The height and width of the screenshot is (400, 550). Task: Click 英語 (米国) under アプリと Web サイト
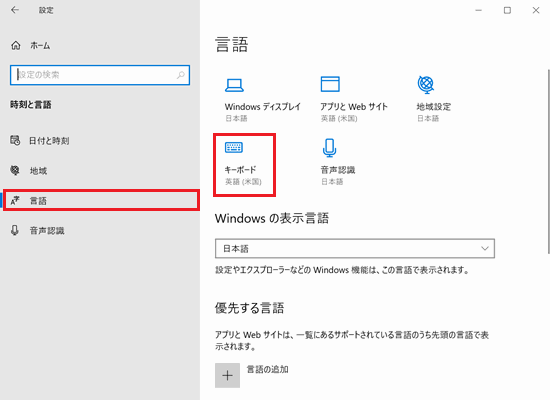point(339,119)
